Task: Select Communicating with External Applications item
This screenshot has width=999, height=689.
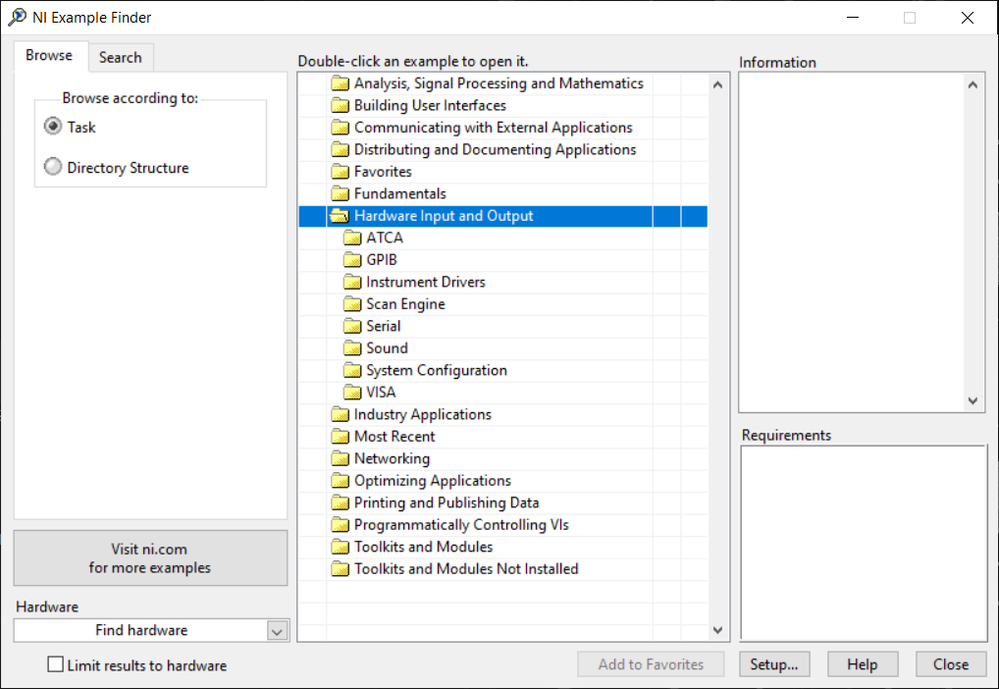Action: tap(493, 127)
